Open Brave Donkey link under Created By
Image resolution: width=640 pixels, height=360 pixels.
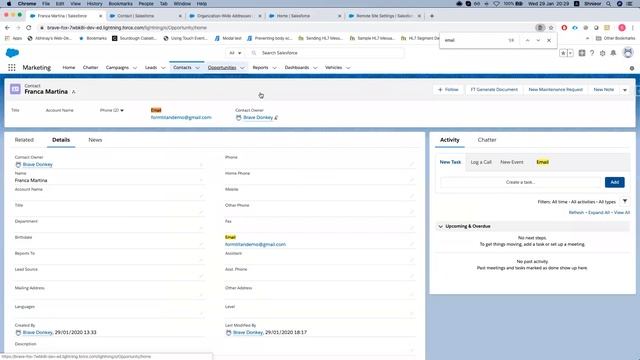(38, 333)
